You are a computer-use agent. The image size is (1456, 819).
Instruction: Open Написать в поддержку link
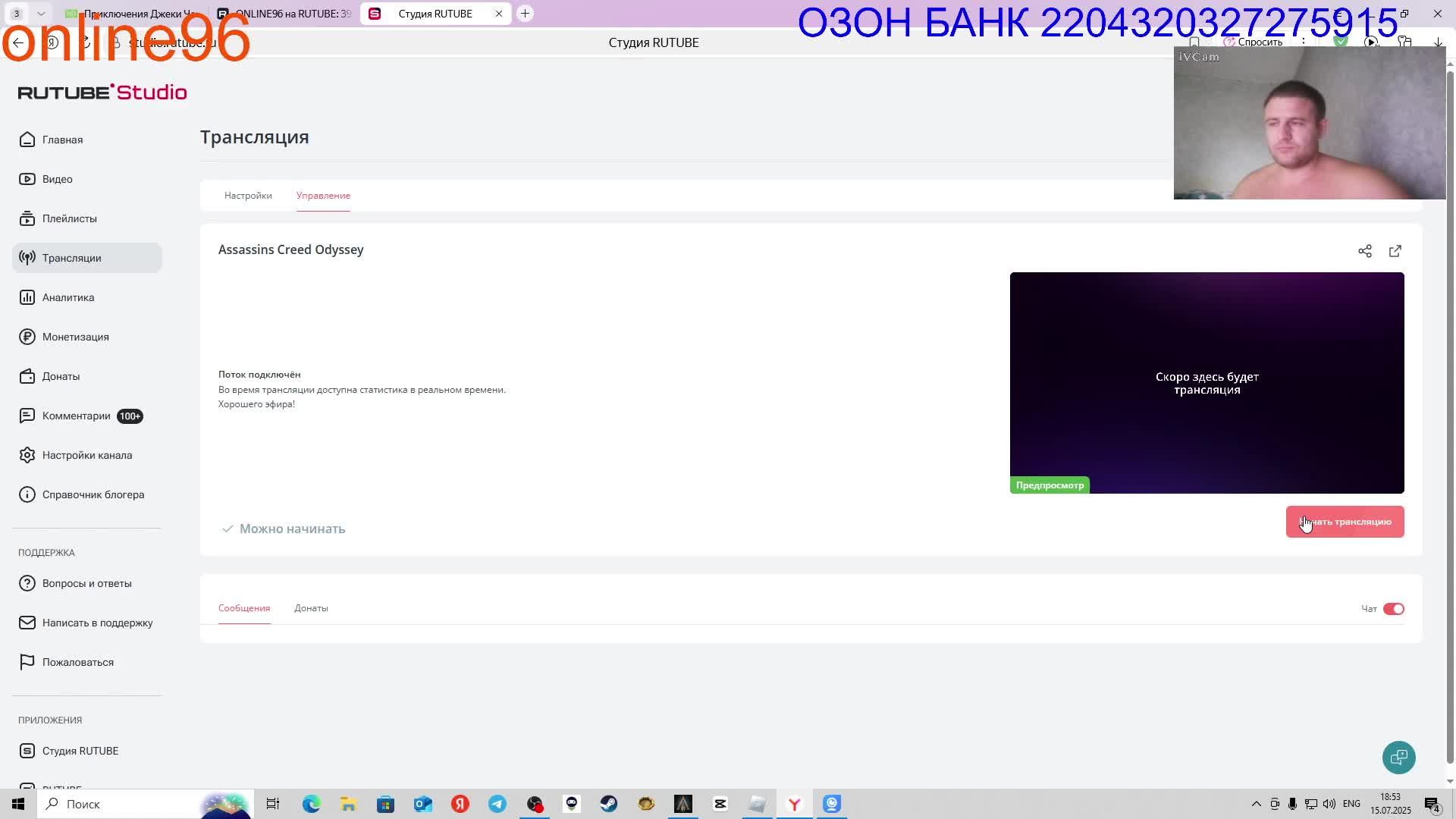click(x=97, y=623)
